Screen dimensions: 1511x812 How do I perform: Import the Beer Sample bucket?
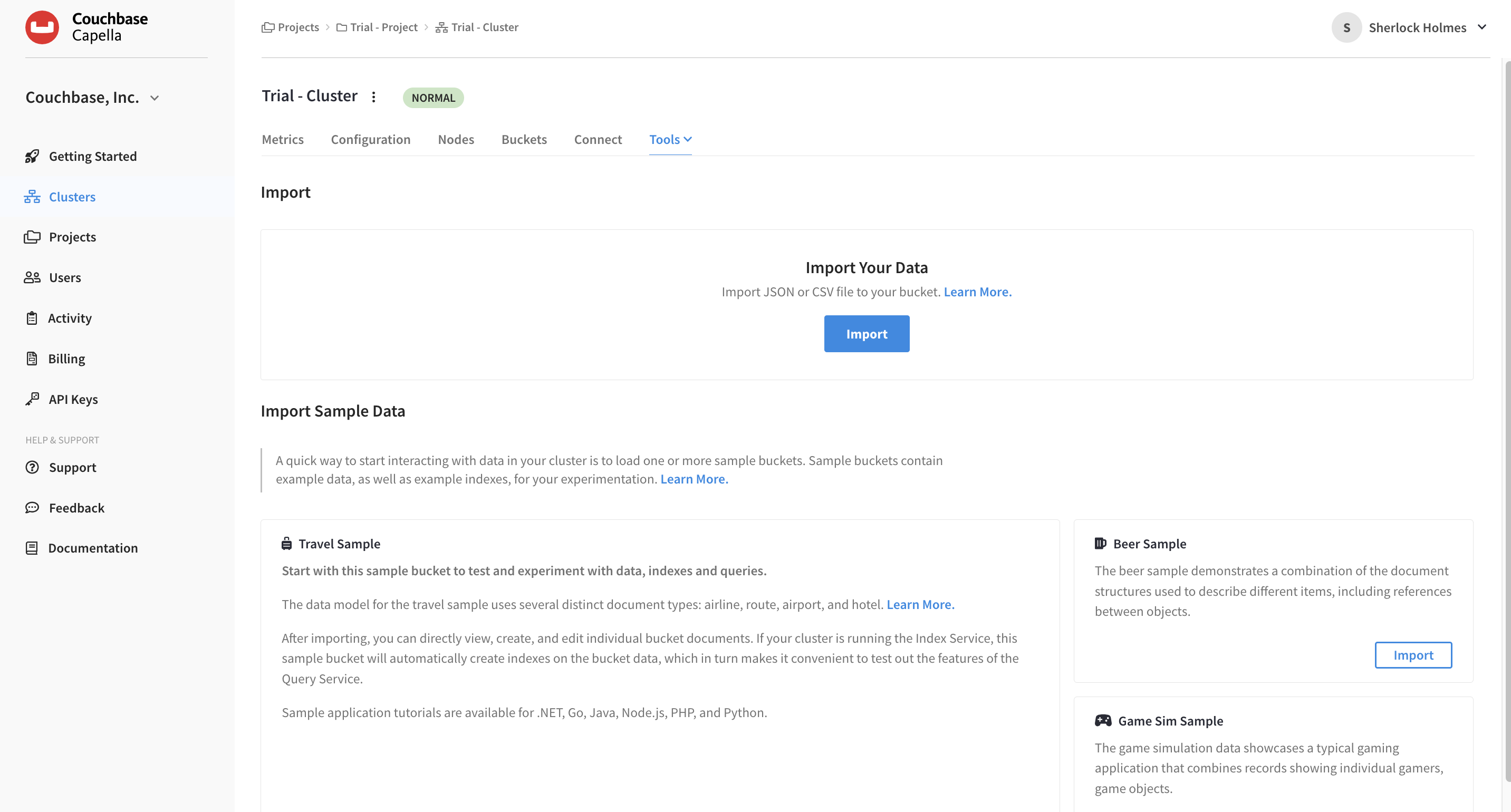tap(1412, 655)
